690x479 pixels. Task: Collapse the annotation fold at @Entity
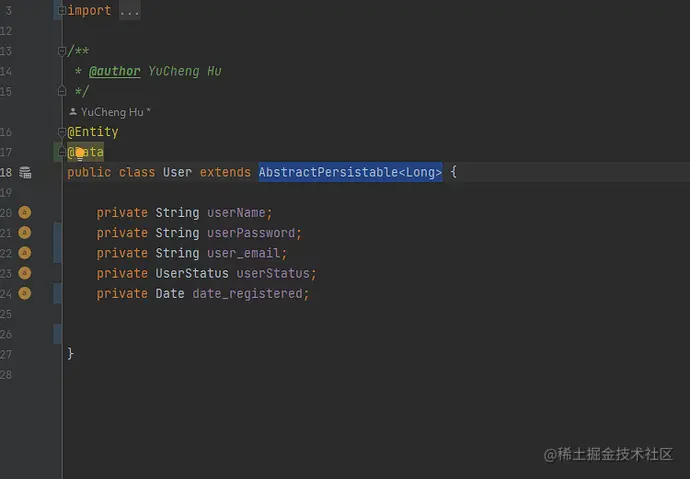(62, 132)
